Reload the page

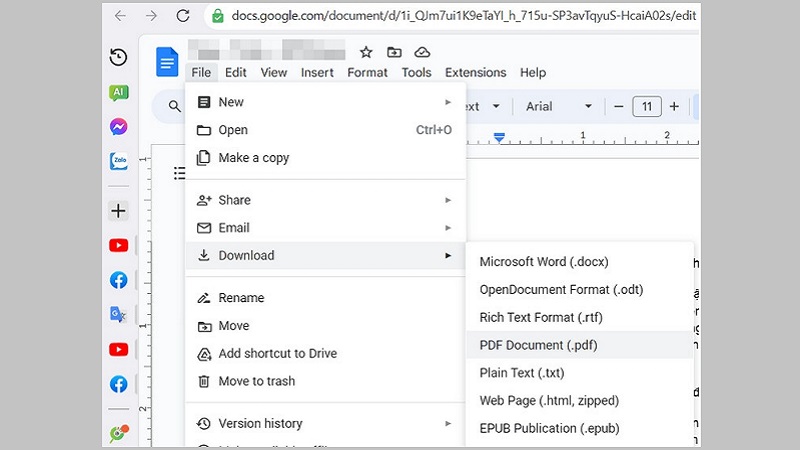point(183,16)
